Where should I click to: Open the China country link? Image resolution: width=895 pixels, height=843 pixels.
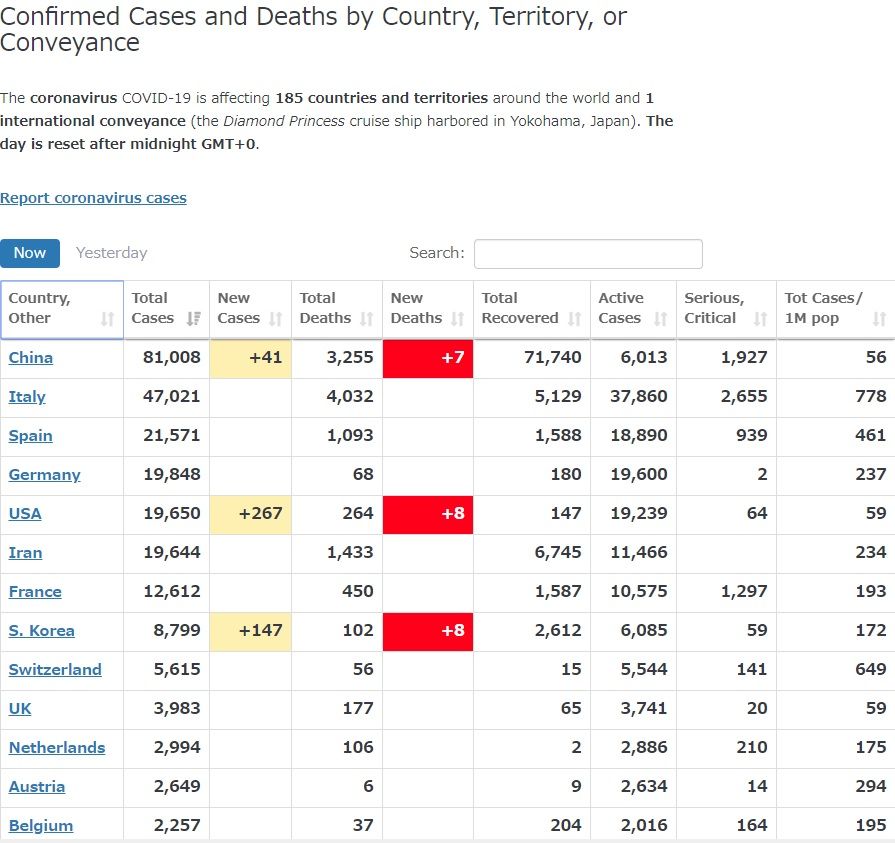[31, 358]
